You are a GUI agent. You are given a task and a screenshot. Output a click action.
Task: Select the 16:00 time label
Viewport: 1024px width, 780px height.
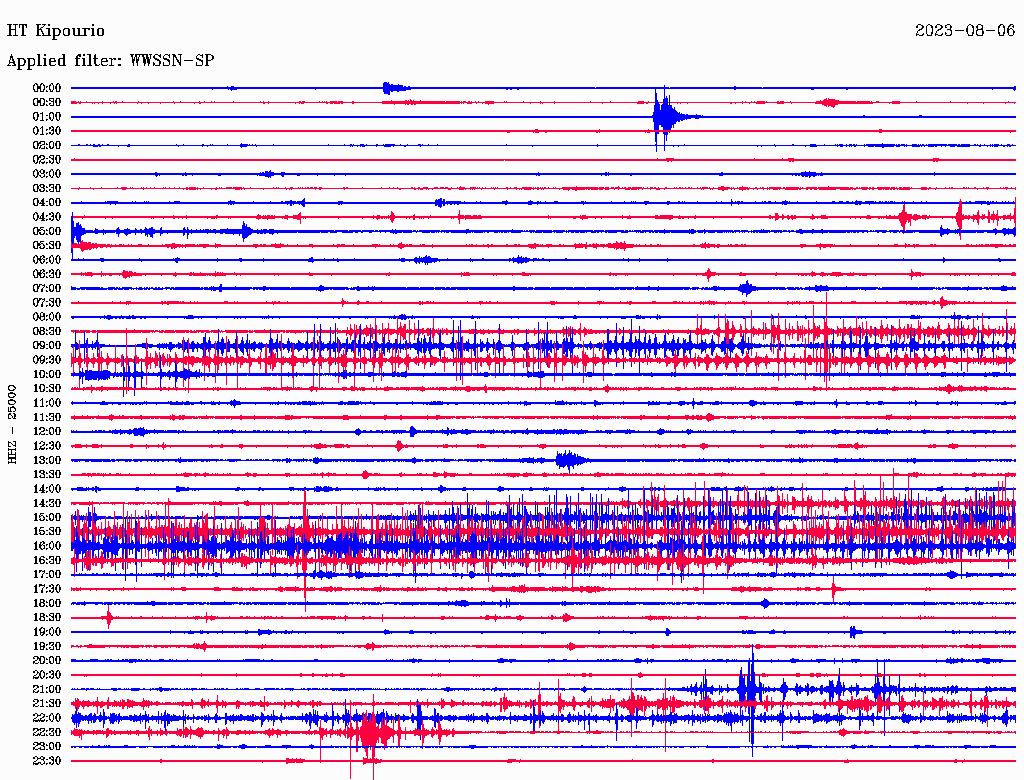[47, 547]
